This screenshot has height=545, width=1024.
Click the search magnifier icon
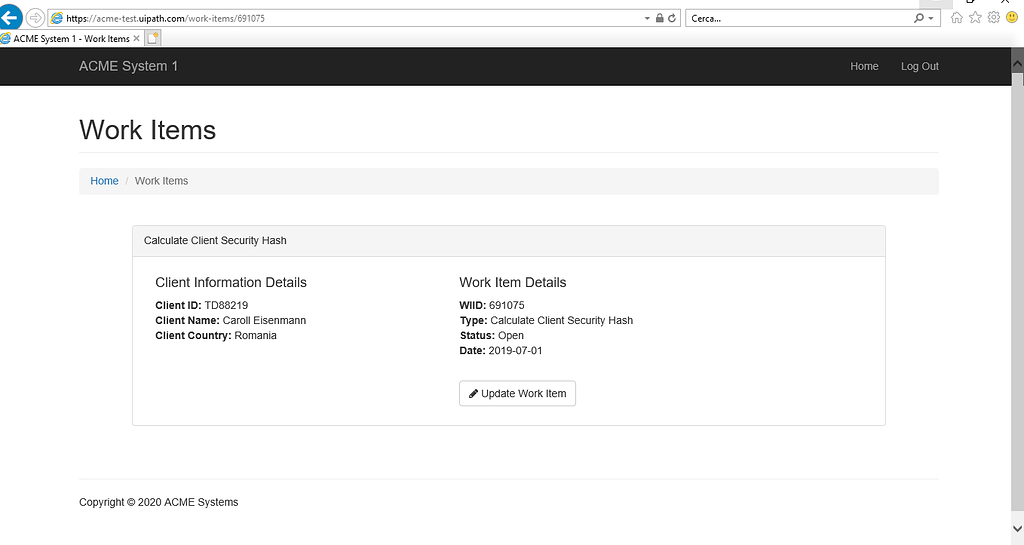(919, 18)
